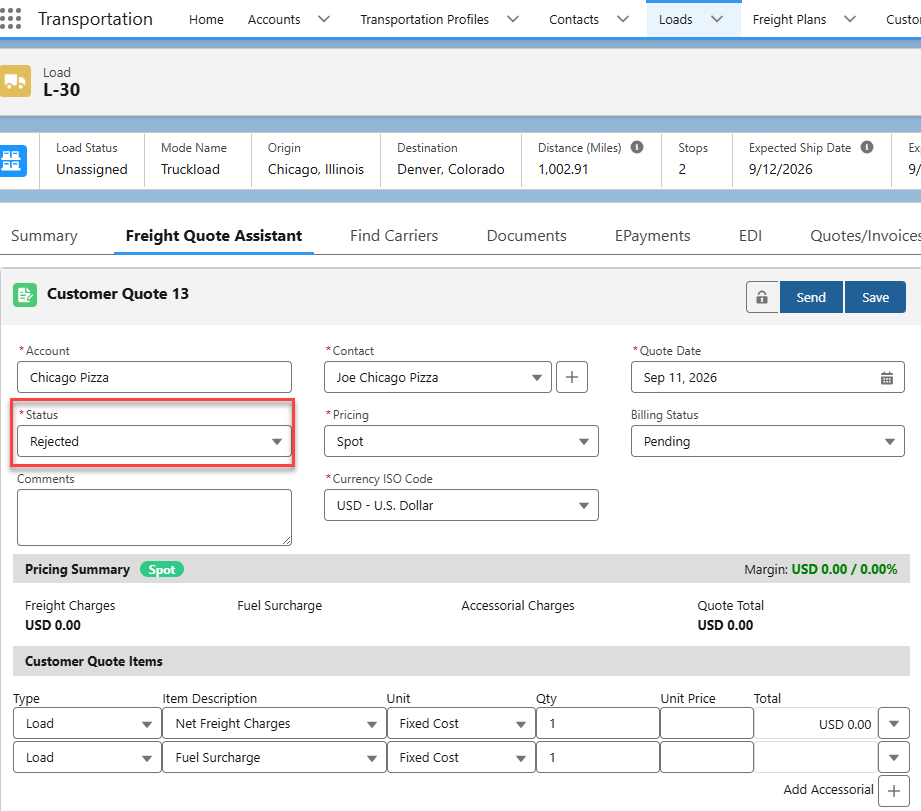Open the Currency ISO Code dropdown
Screen dimensions: 921x811
pos(461,505)
